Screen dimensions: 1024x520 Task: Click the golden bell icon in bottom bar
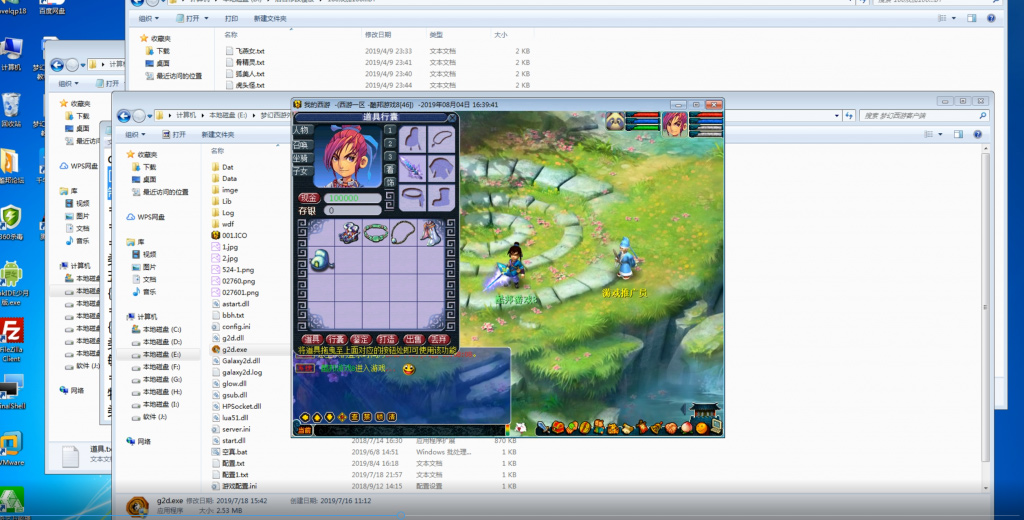pyautogui.click(x=658, y=428)
